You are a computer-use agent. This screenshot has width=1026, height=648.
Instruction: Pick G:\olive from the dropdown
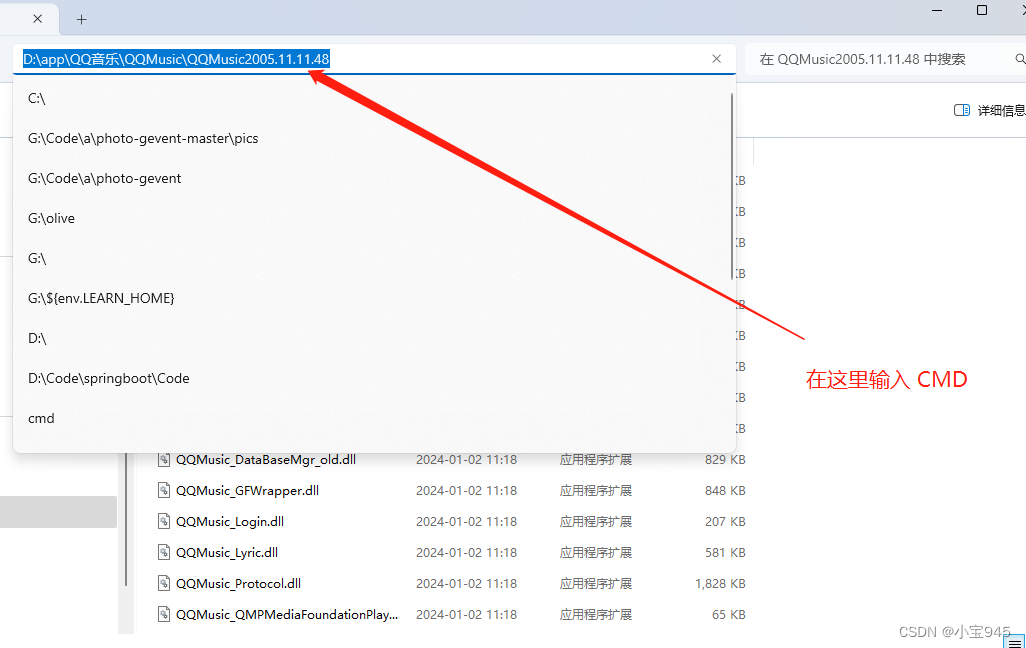(x=374, y=218)
